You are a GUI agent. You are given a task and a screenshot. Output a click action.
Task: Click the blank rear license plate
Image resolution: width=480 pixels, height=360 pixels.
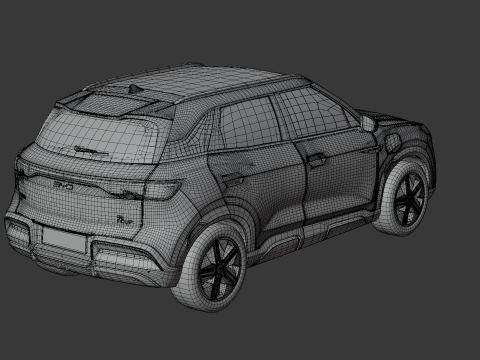64,239
